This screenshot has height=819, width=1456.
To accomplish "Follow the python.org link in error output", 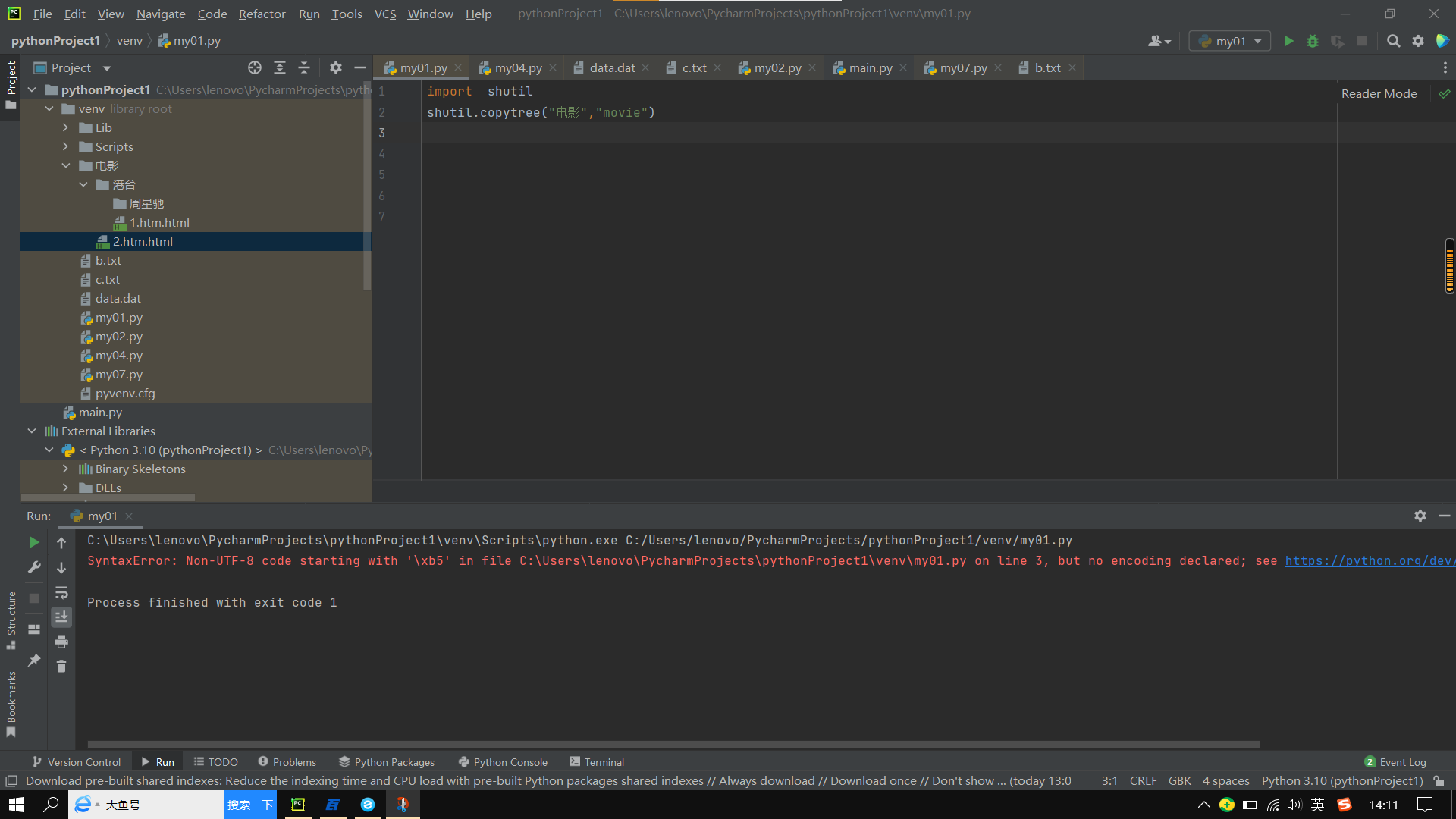I will [1370, 561].
